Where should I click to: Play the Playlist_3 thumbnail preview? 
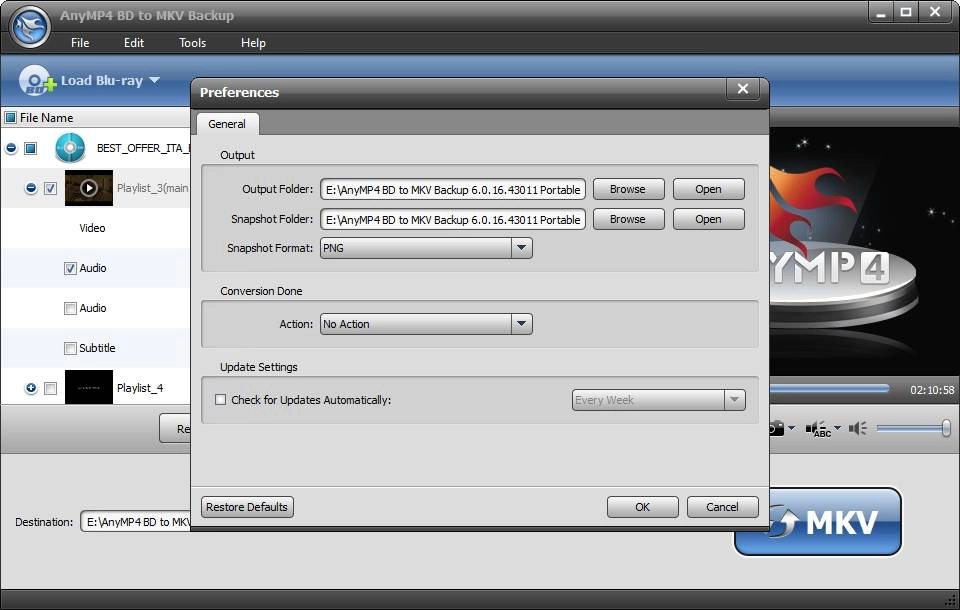[89, 188]
